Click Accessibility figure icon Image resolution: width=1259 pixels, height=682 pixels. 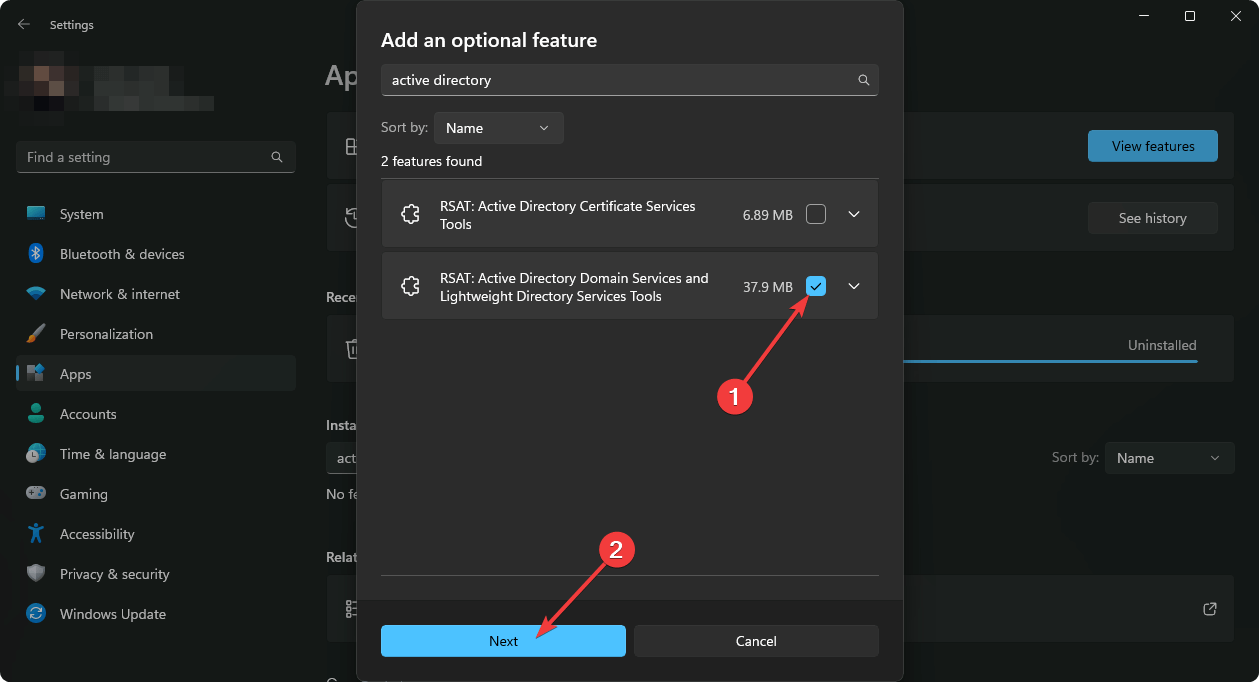click(x=36, y=534)
